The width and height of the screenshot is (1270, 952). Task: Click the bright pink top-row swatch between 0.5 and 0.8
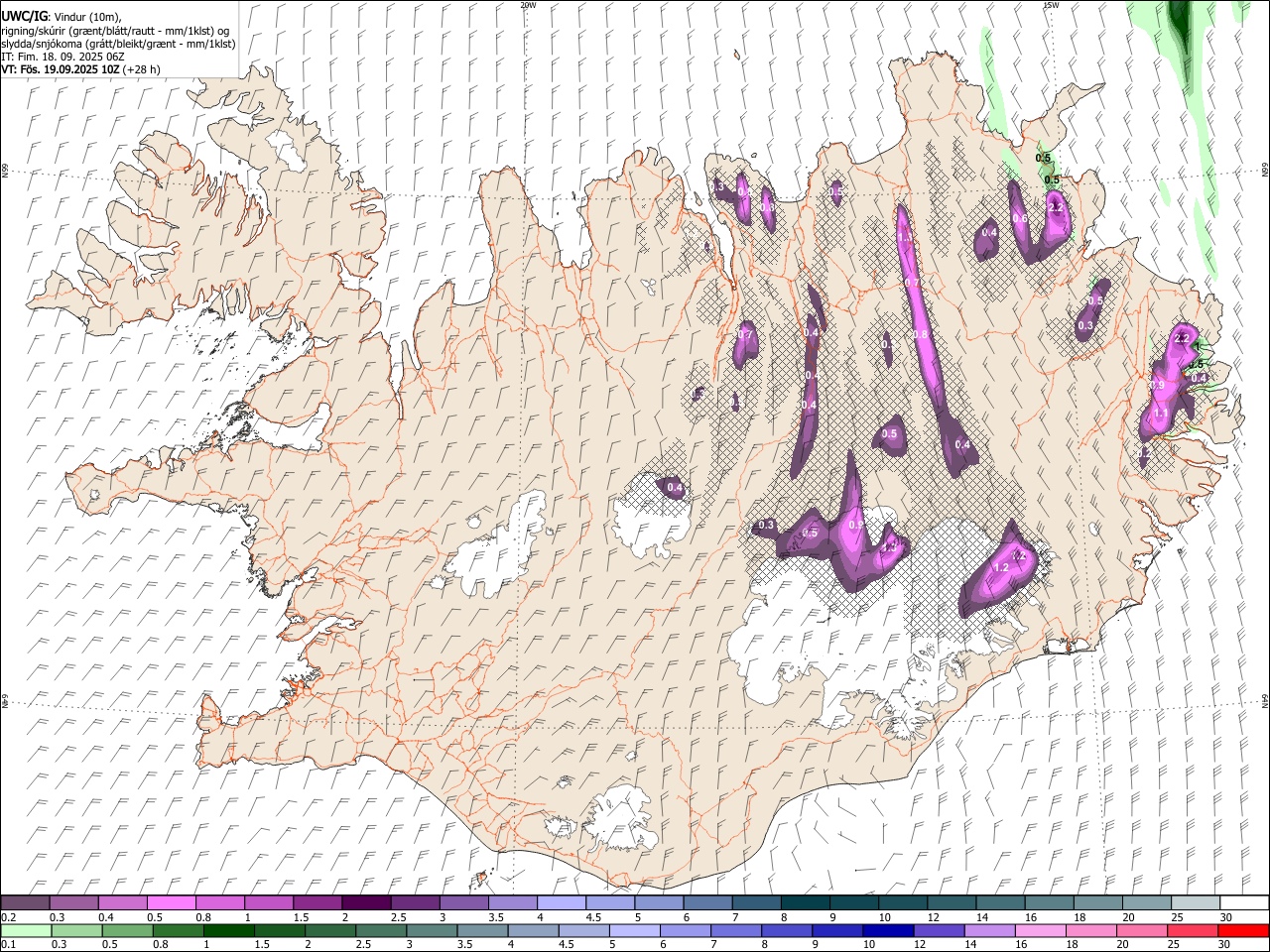pyautogui.click(x=171, y=903)
